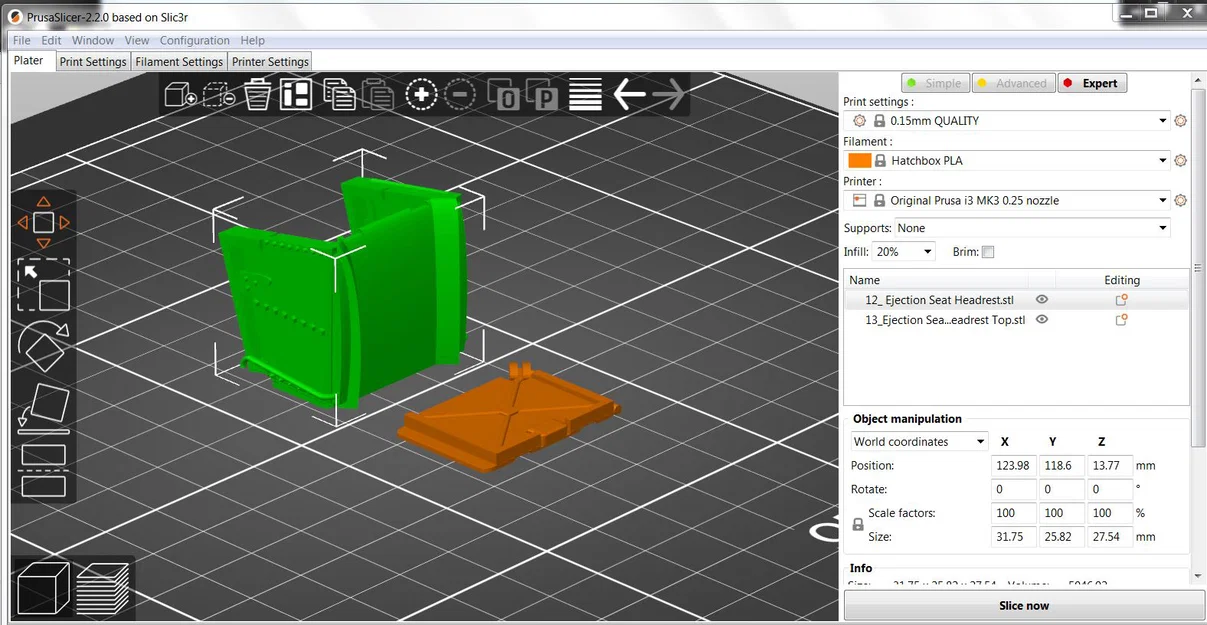1207x625 pixels.
Task: Switch to 3D editor view cube icon
Action: [43, 589]
